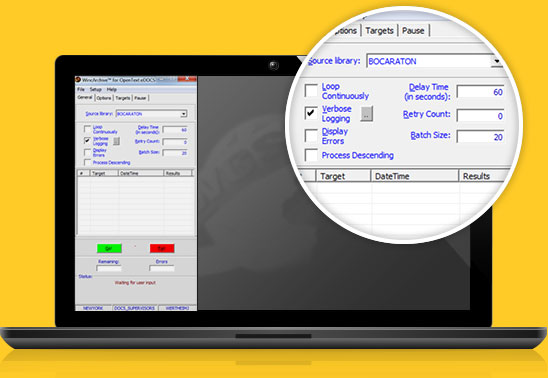
Task: Click the green Go button
Action: pos(109,248)
